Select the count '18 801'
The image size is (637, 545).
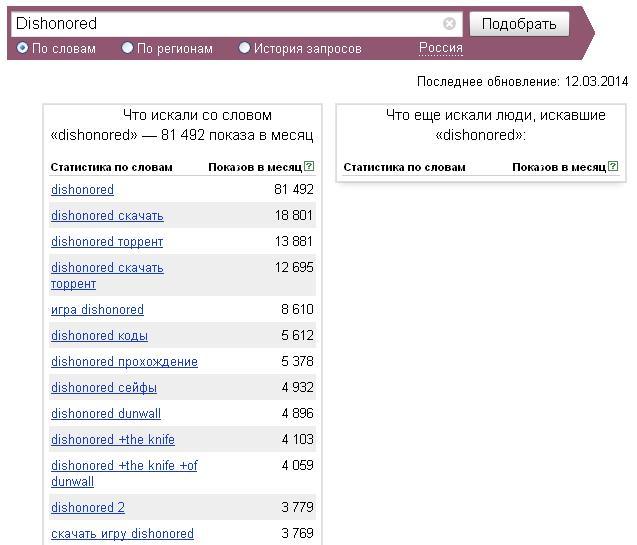point(294,215)
